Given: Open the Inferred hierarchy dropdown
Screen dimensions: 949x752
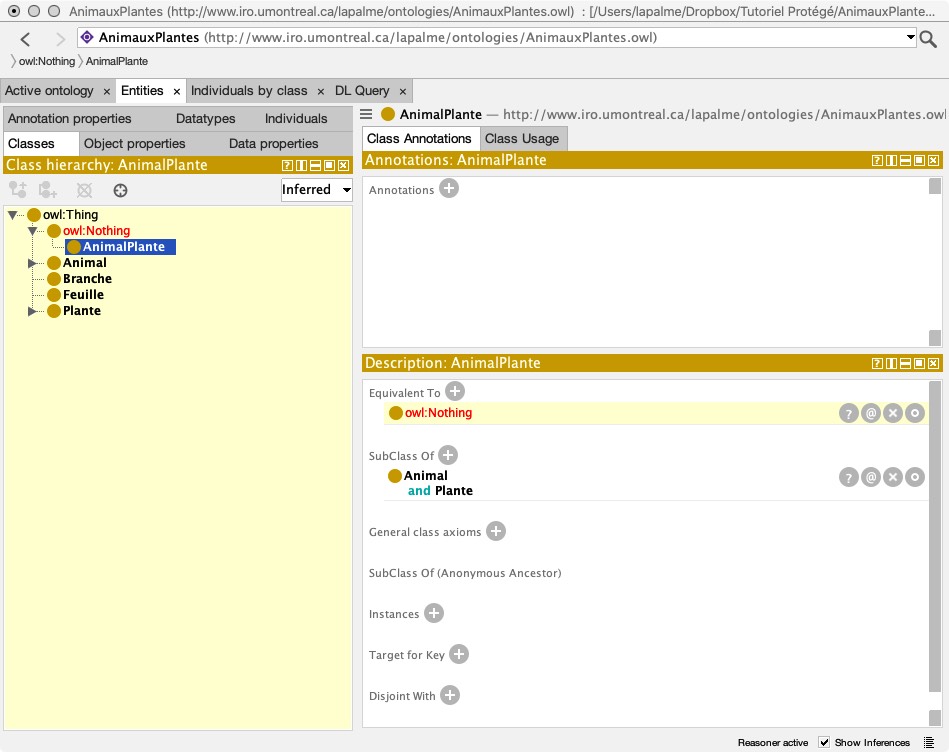Looking at the screenshot, I should pos(317,189).
